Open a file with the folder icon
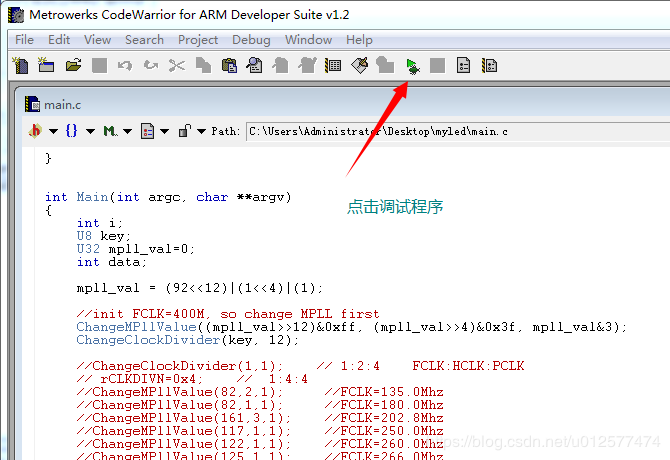Screen dimensions: 670x460 (x=73, y=65)
